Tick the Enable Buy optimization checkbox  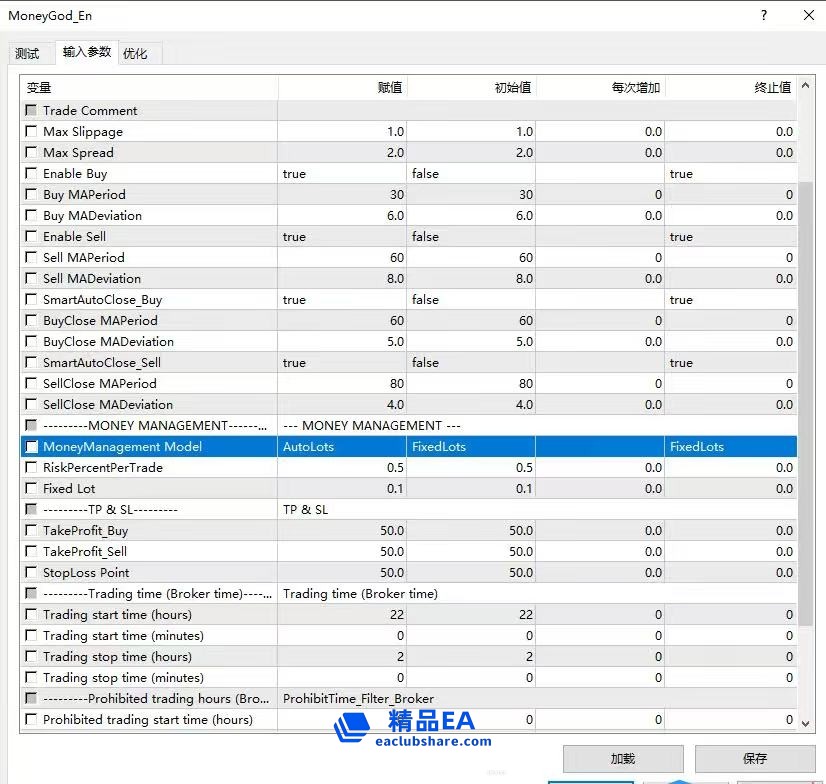31,174
